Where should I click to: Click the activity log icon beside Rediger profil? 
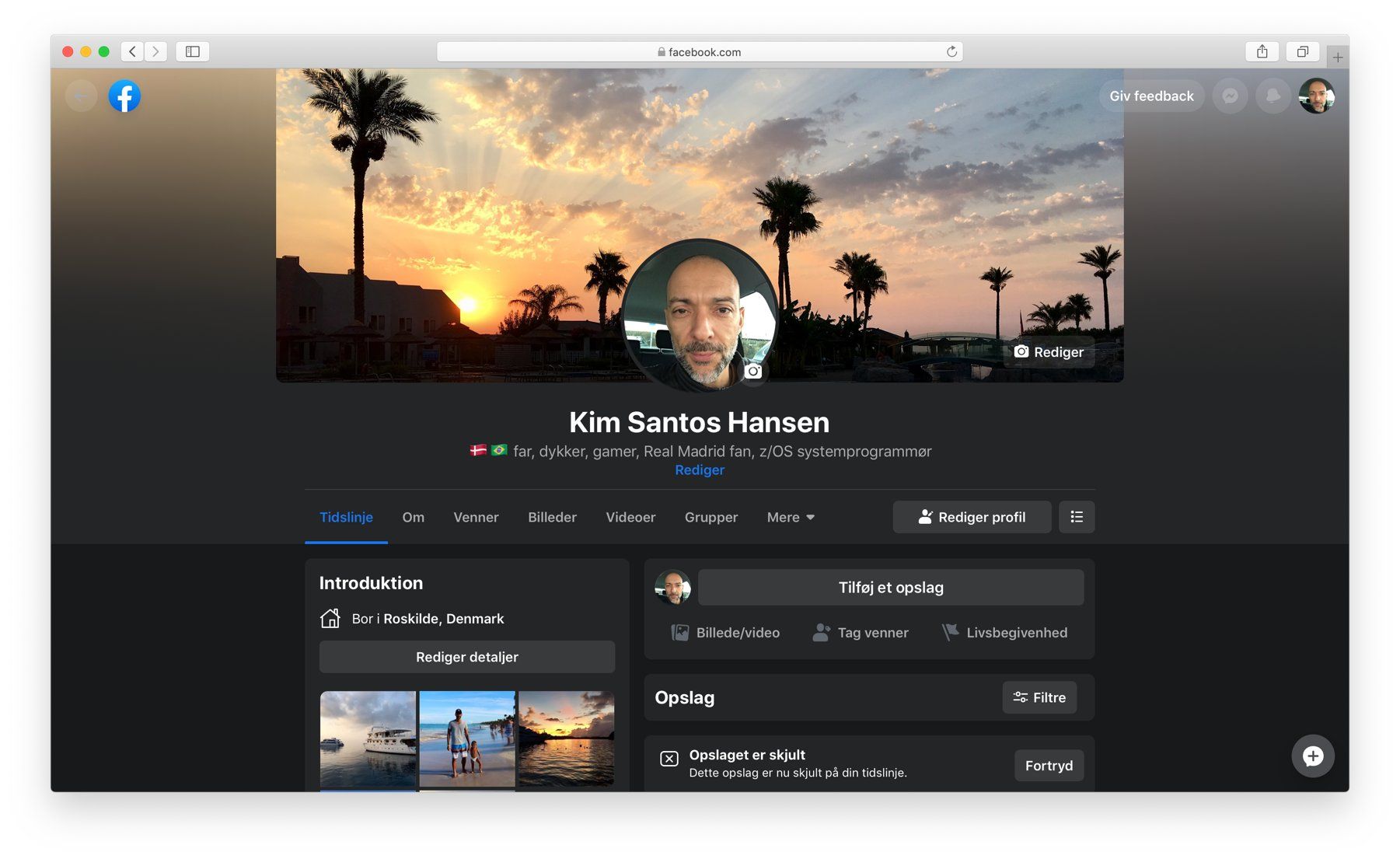point(1077,516)
